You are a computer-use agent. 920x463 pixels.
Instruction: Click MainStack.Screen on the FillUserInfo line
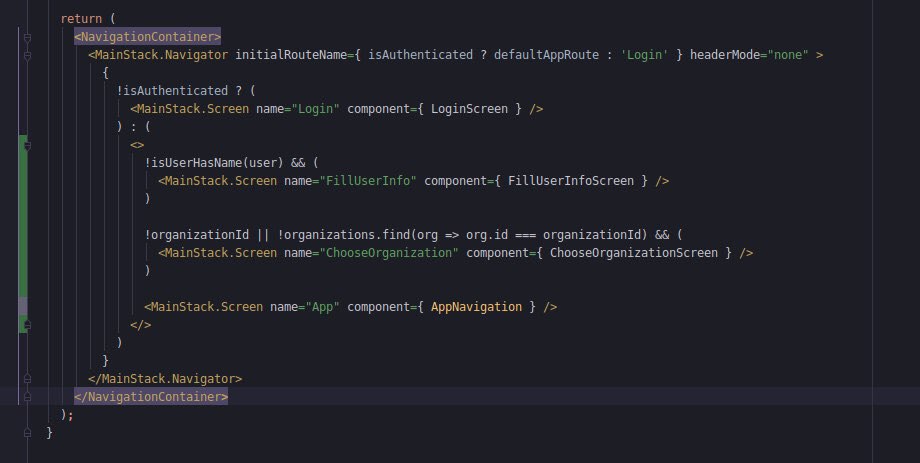point(221,181)
